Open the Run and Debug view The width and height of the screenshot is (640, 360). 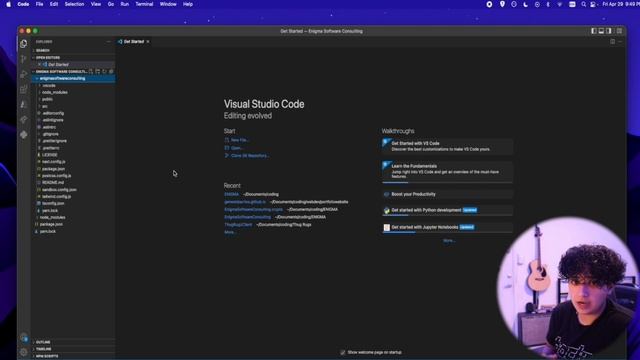click(24, 74)
